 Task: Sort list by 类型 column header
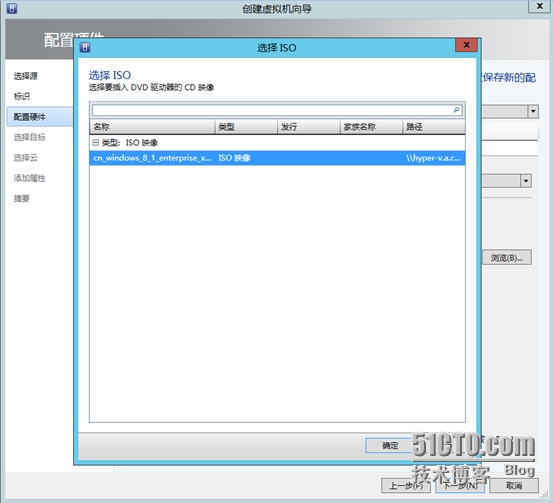click(x=246, y=127)
